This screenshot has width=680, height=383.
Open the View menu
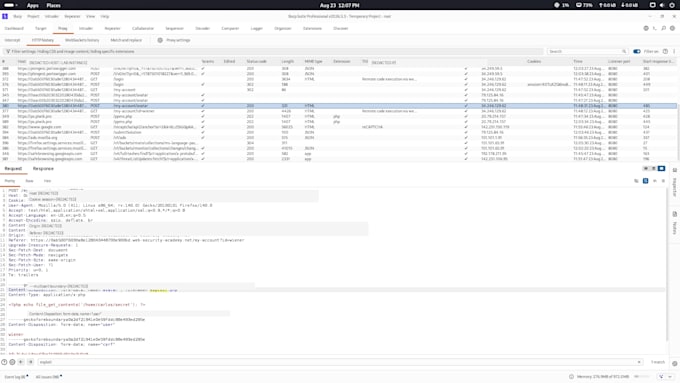[90, 16]
